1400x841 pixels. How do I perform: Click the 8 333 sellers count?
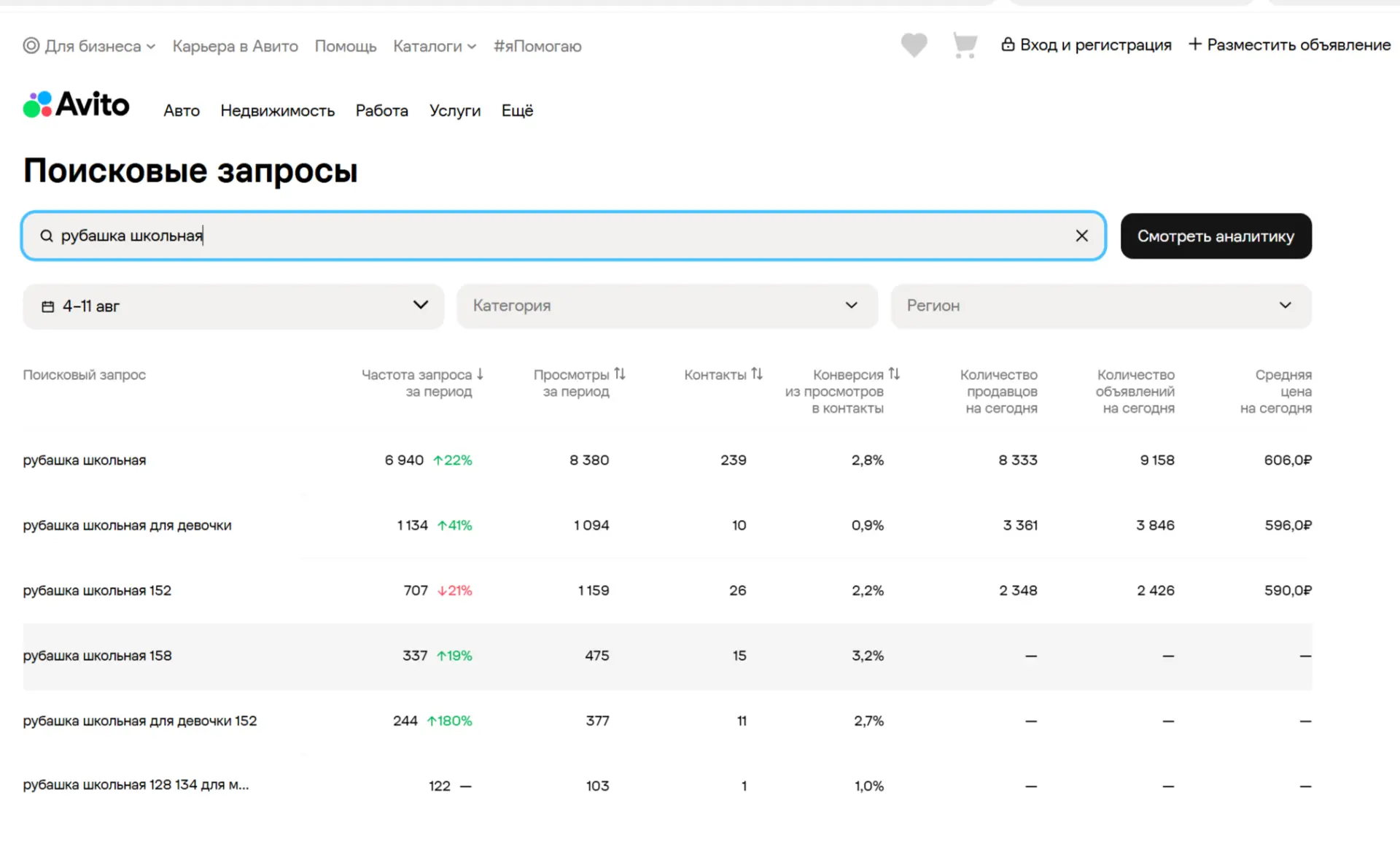click(1018, 460)
